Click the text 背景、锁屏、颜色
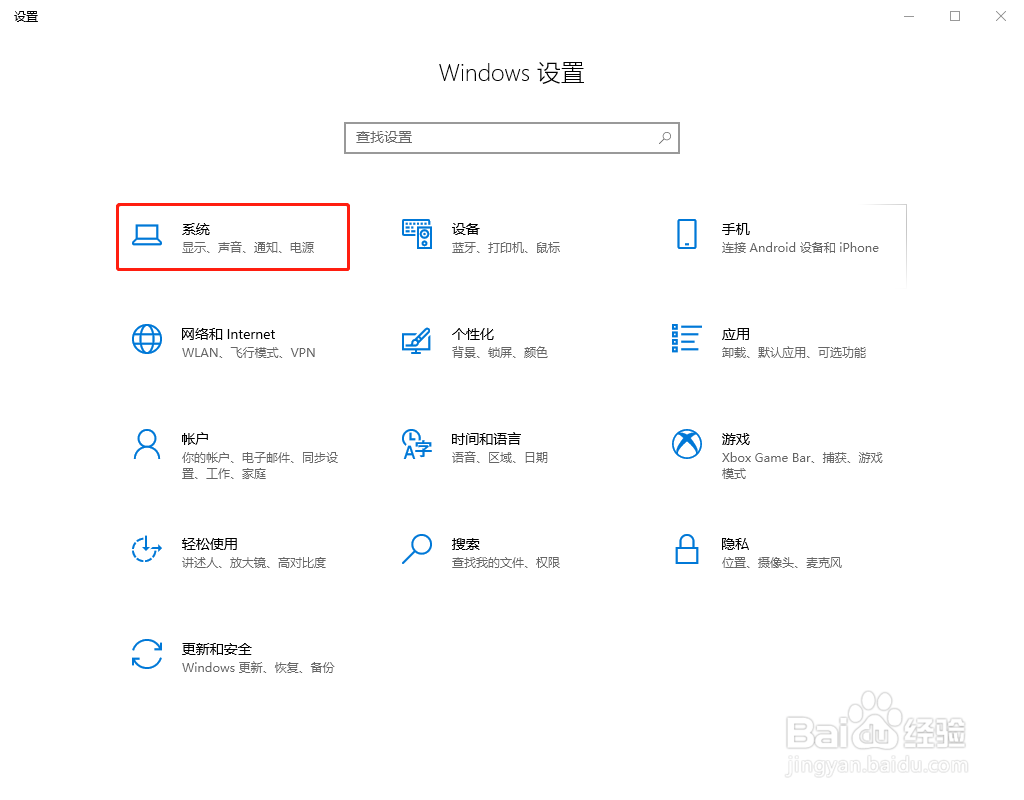Image resolution: width=1024 pixels, height=800 pixels. point(500,353)
